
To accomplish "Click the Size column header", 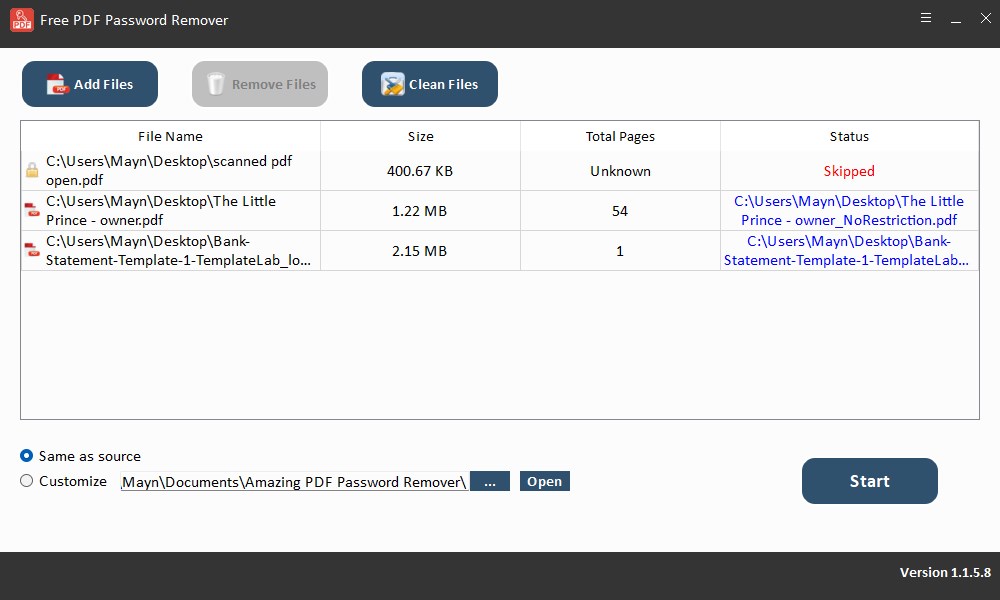I will [420, 136].
